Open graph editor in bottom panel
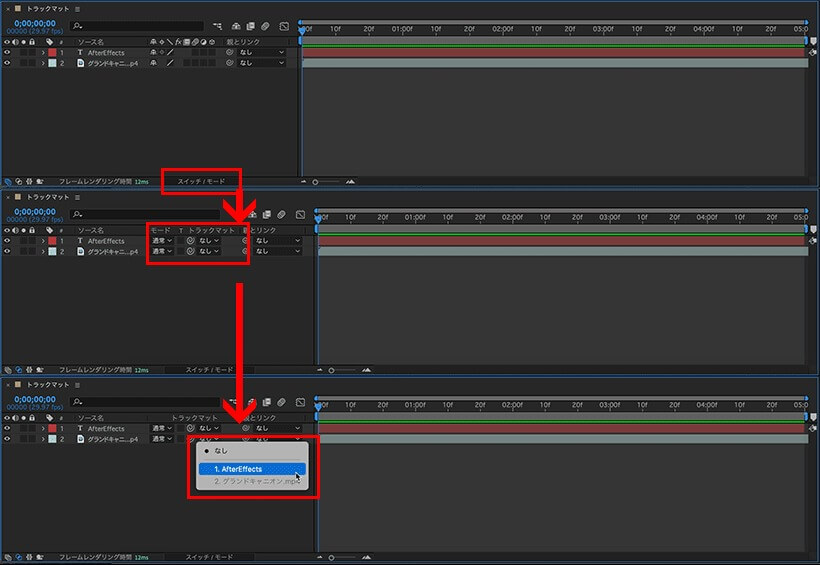 [300, 402]
